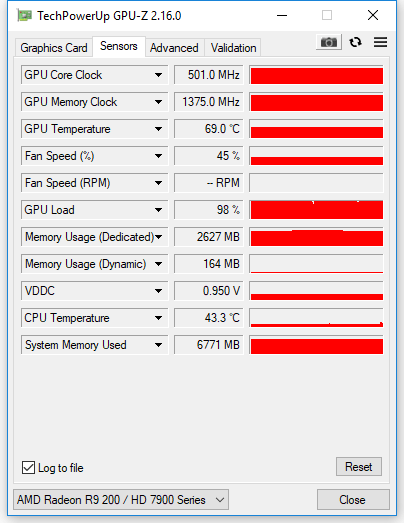The image size is (404, 523).
Task: Open the GPU Load dropdown arrow
Action: 158,210
